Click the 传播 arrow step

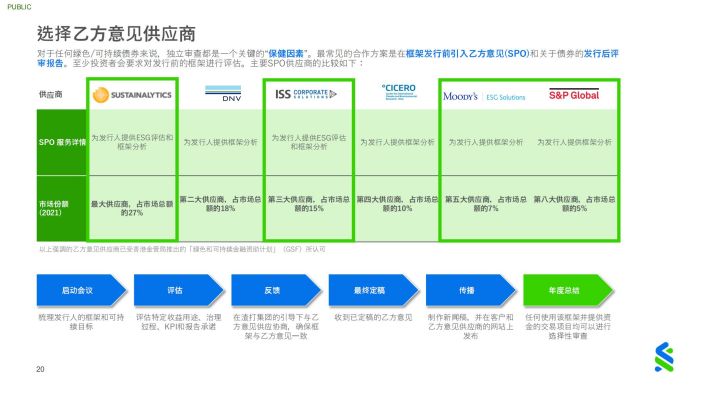tap(471, 290)
